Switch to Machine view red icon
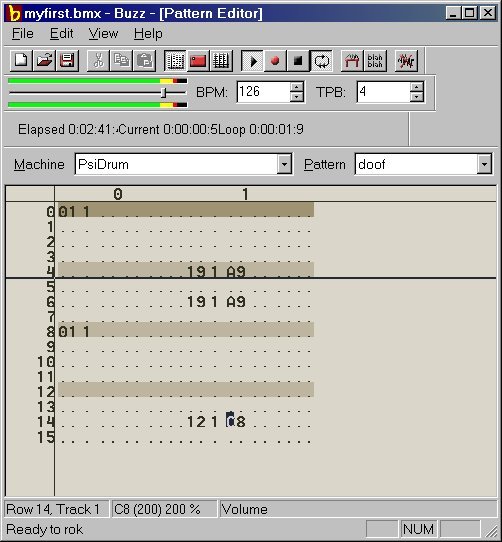Image resolution: width=502 pixels, height=542 pixels. pyautogui.click(x=198, y=61)
